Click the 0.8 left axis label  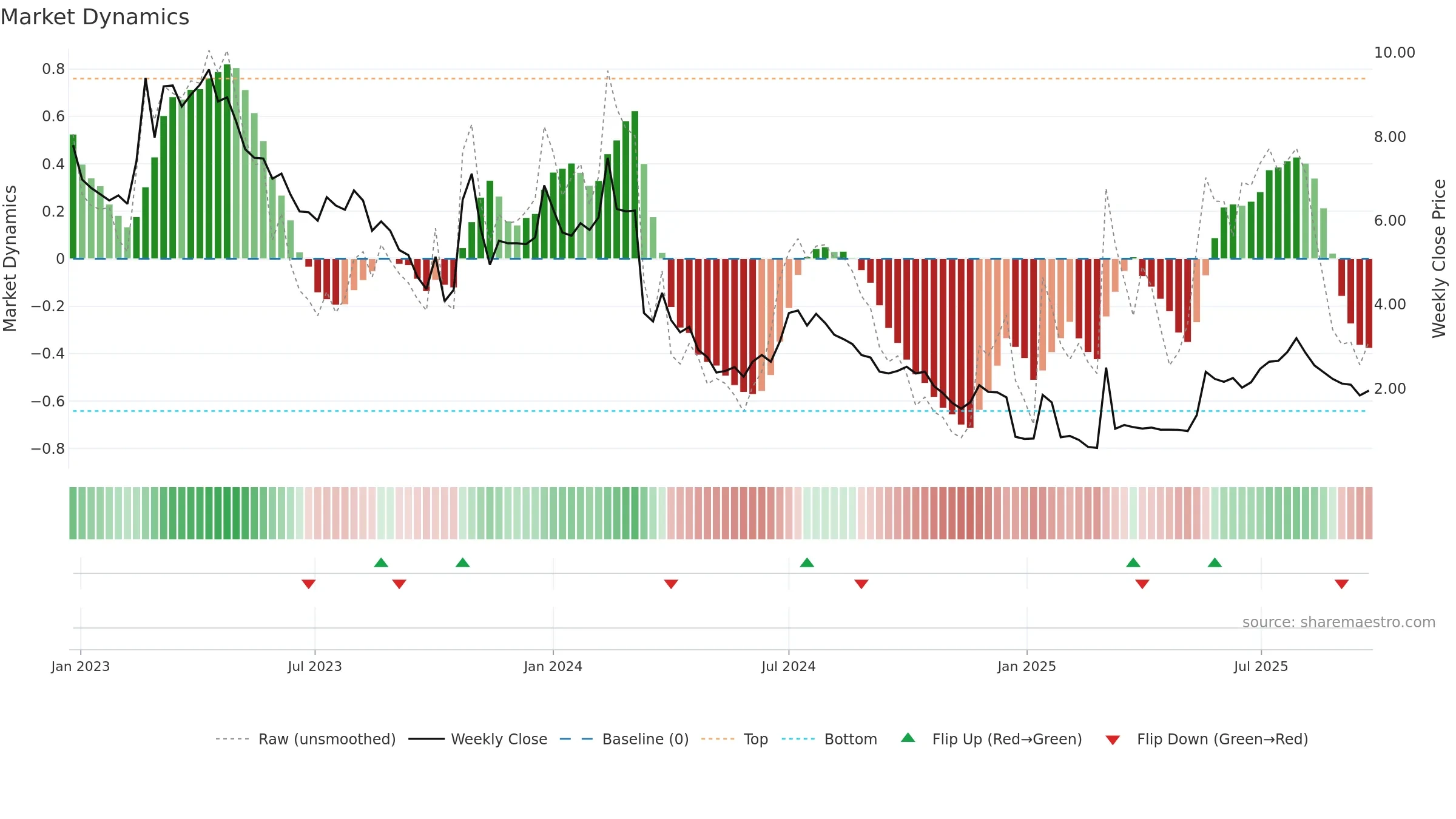53,69
